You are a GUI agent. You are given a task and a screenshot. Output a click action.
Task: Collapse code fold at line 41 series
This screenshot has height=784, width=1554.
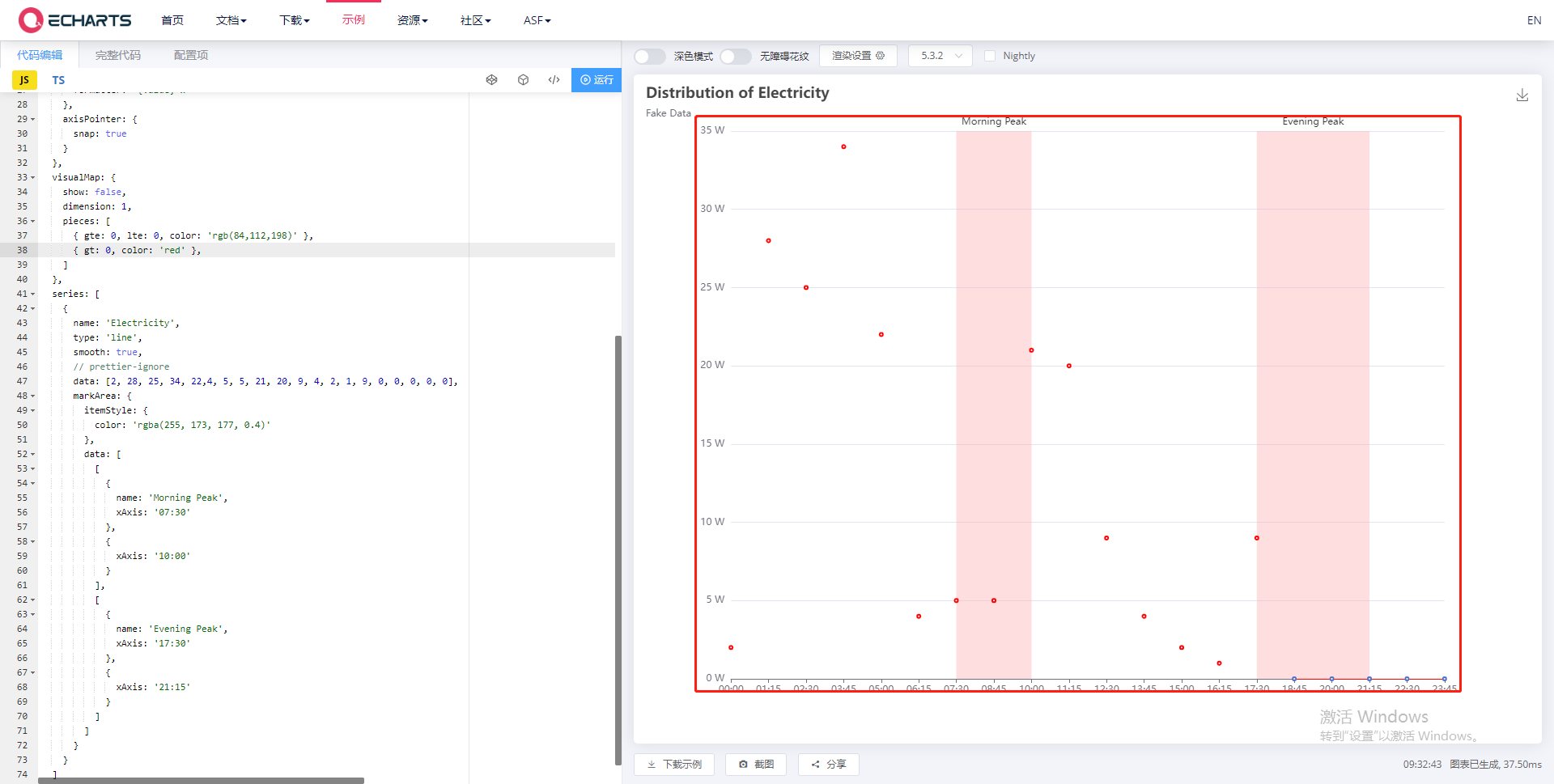33,294
